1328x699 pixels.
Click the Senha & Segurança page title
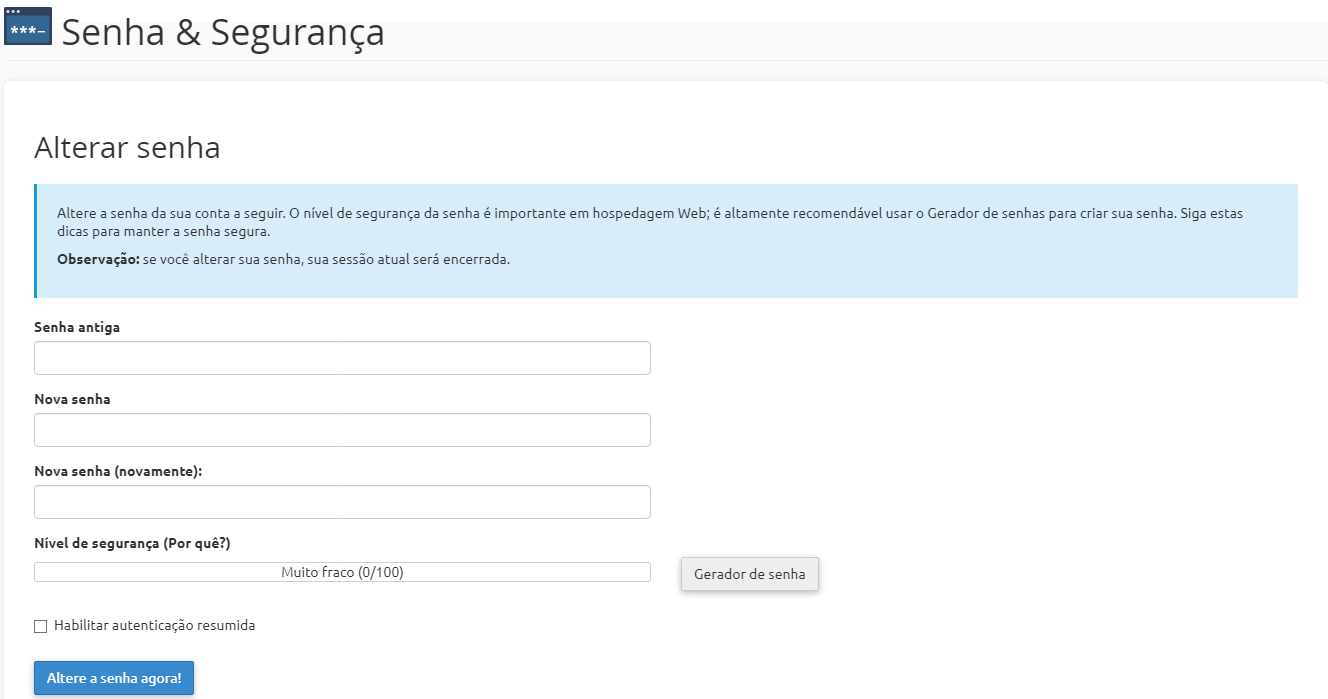tap(223, 32)
